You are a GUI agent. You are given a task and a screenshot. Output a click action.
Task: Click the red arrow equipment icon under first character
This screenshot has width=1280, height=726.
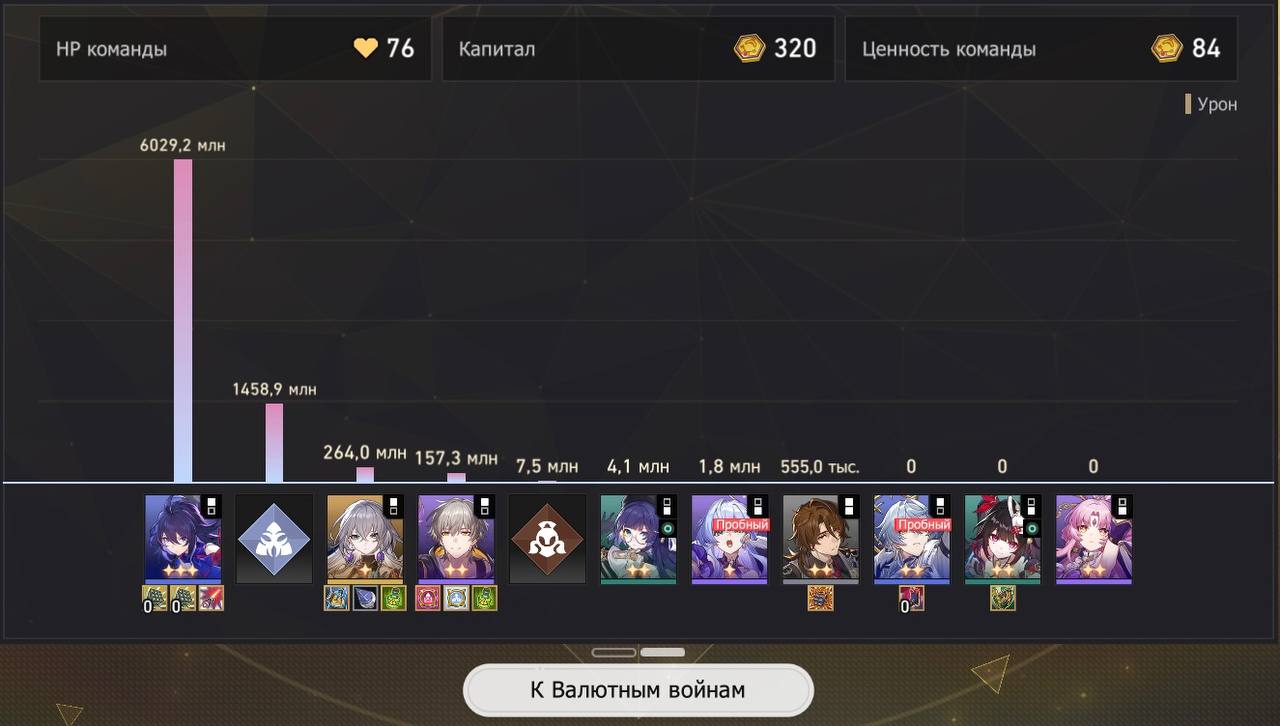pyautogui.click(x=211, y=598)
